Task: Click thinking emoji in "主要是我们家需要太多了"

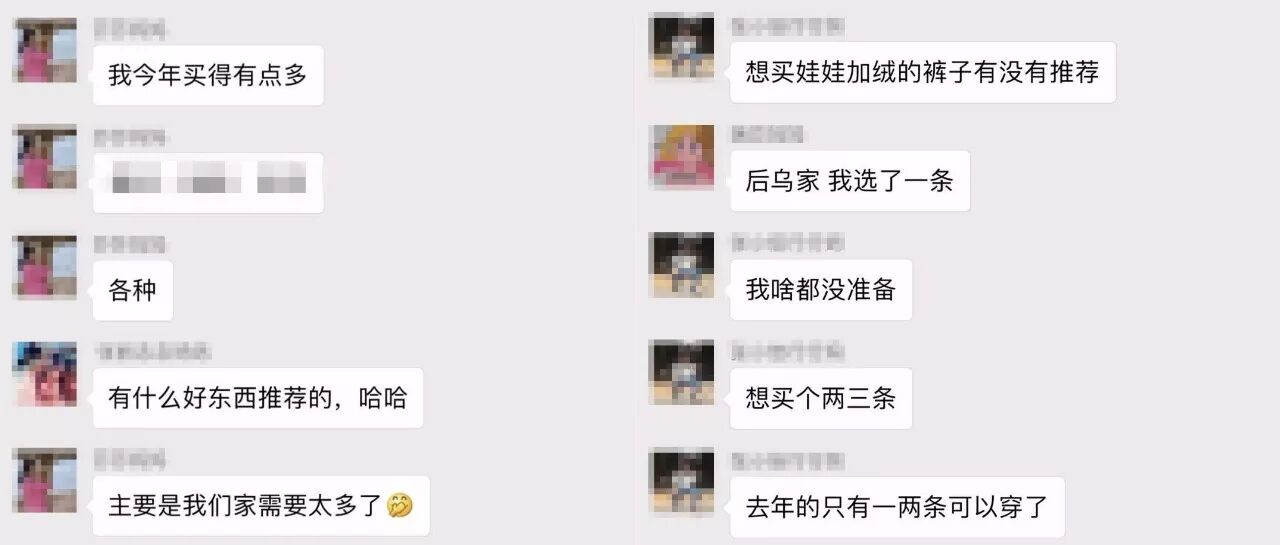Action: 401,506
